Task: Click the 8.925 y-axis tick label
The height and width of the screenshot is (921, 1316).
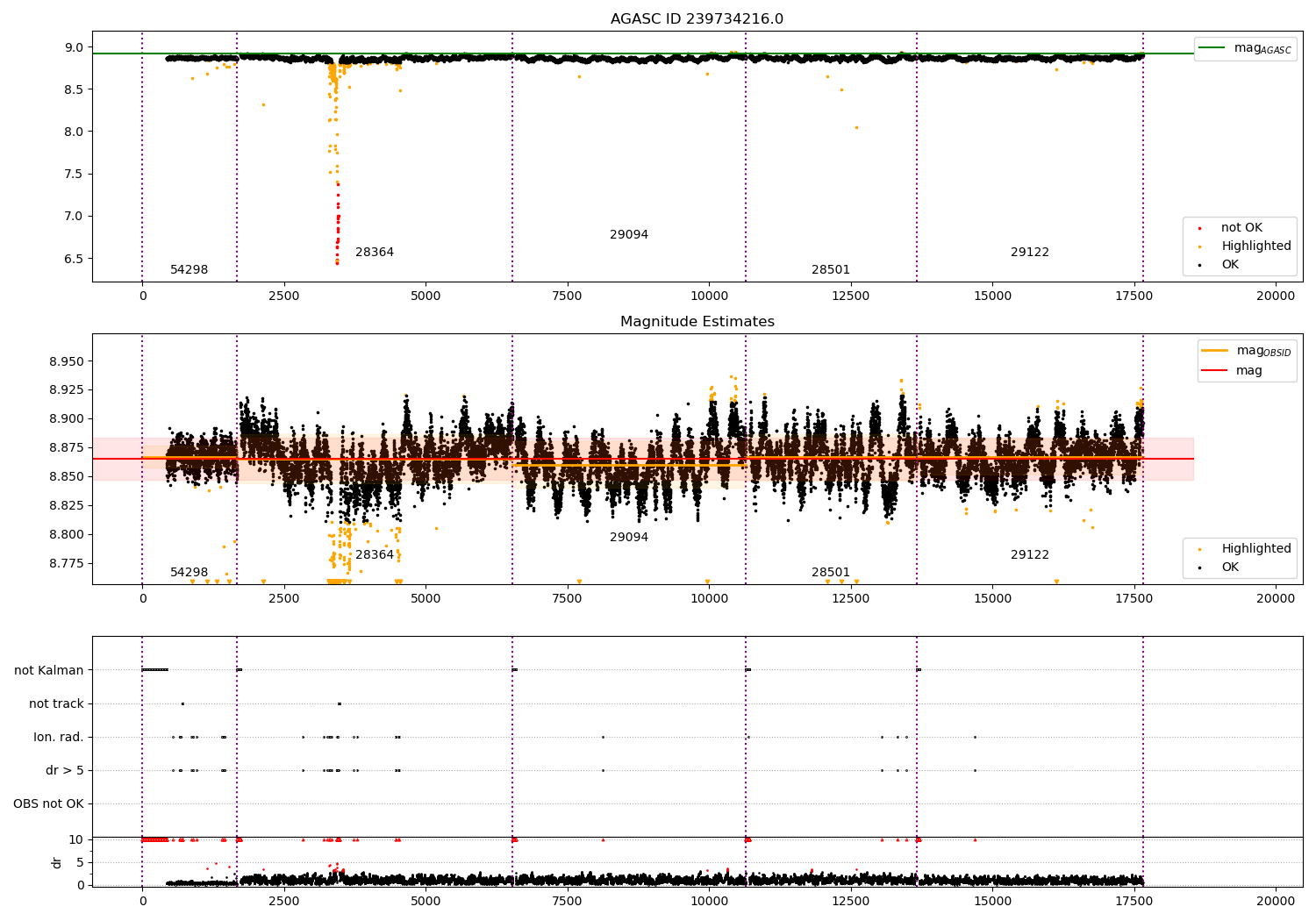Action: click(68, 390)
